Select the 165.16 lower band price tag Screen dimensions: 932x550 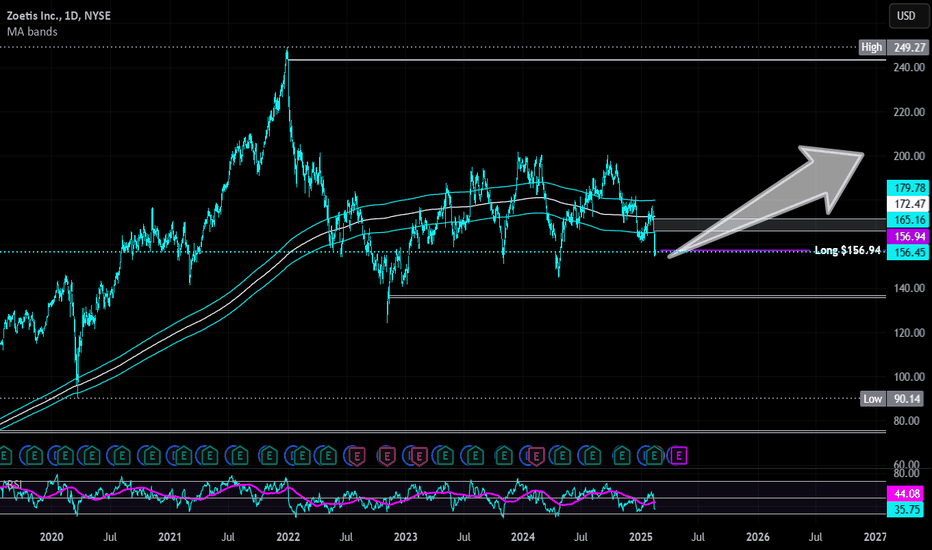(x=908, y=220)
